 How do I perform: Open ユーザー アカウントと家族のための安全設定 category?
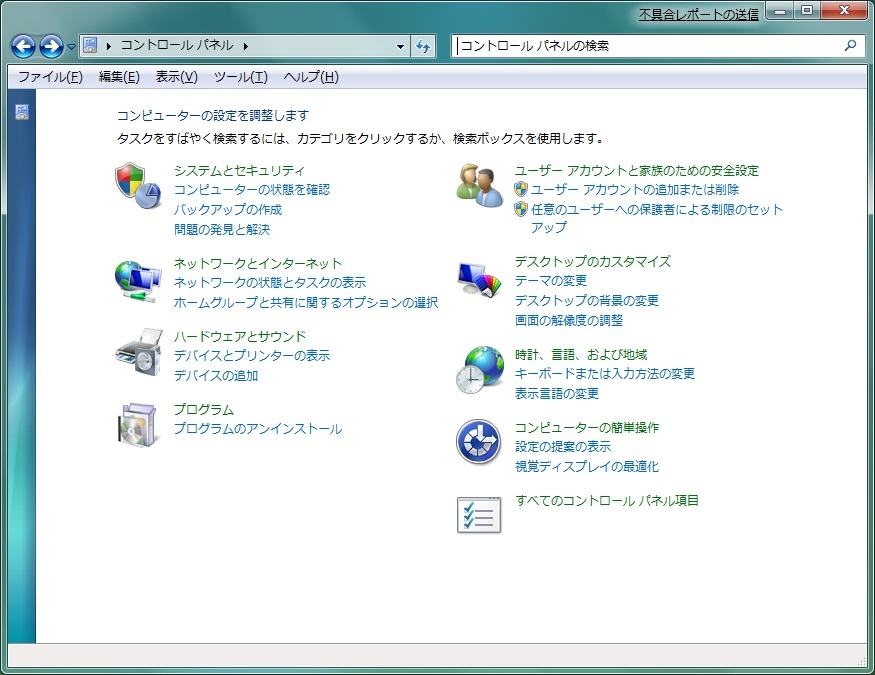[x=637, y=171]
